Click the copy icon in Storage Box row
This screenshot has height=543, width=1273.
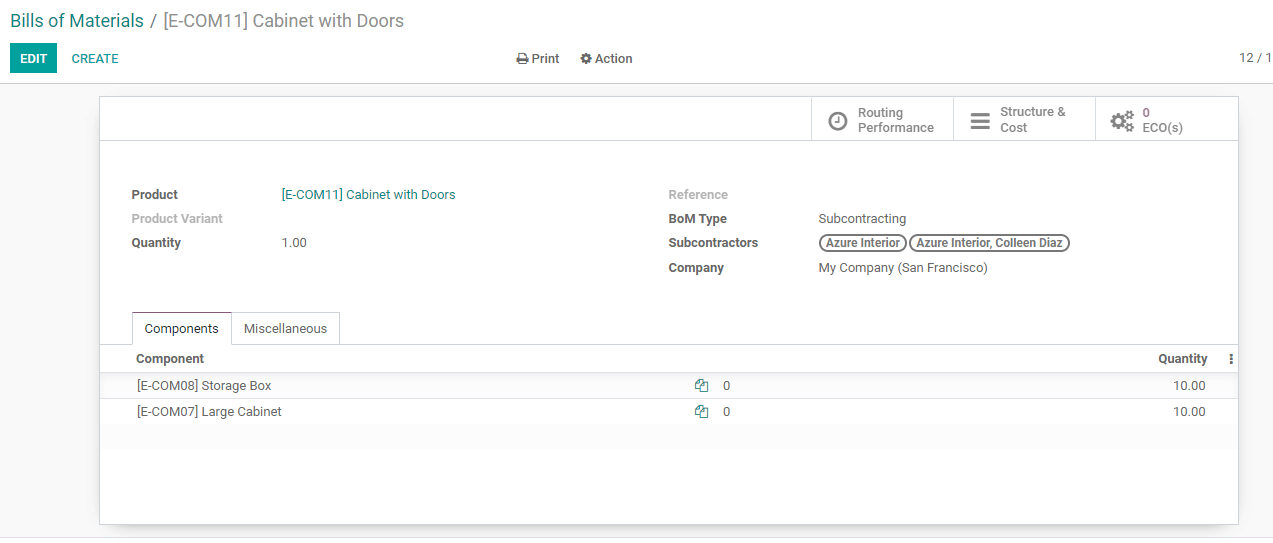[x=702, y=386]
